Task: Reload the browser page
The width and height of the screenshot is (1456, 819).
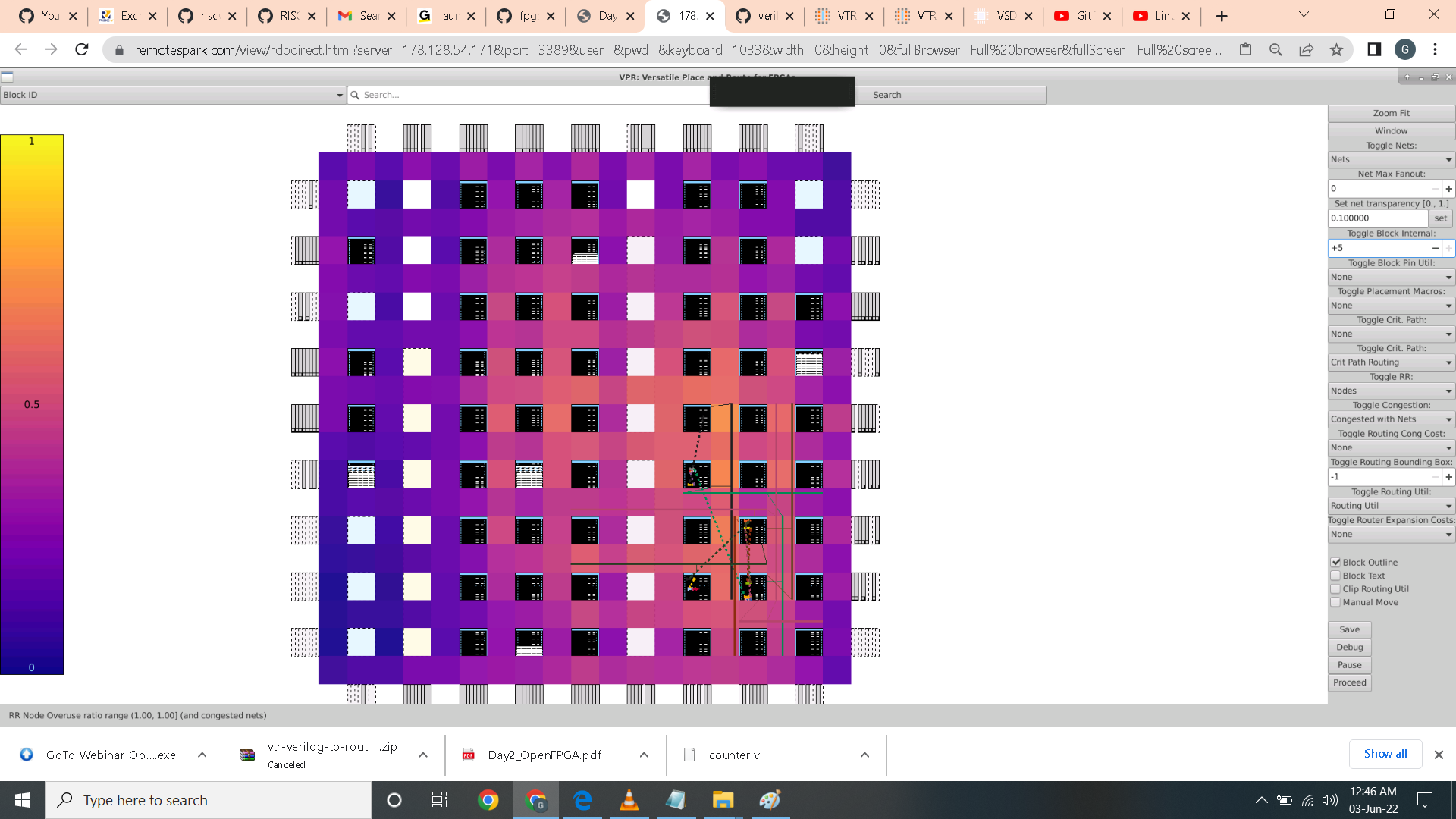Action: pyautogui.click(x=82, y=50)
